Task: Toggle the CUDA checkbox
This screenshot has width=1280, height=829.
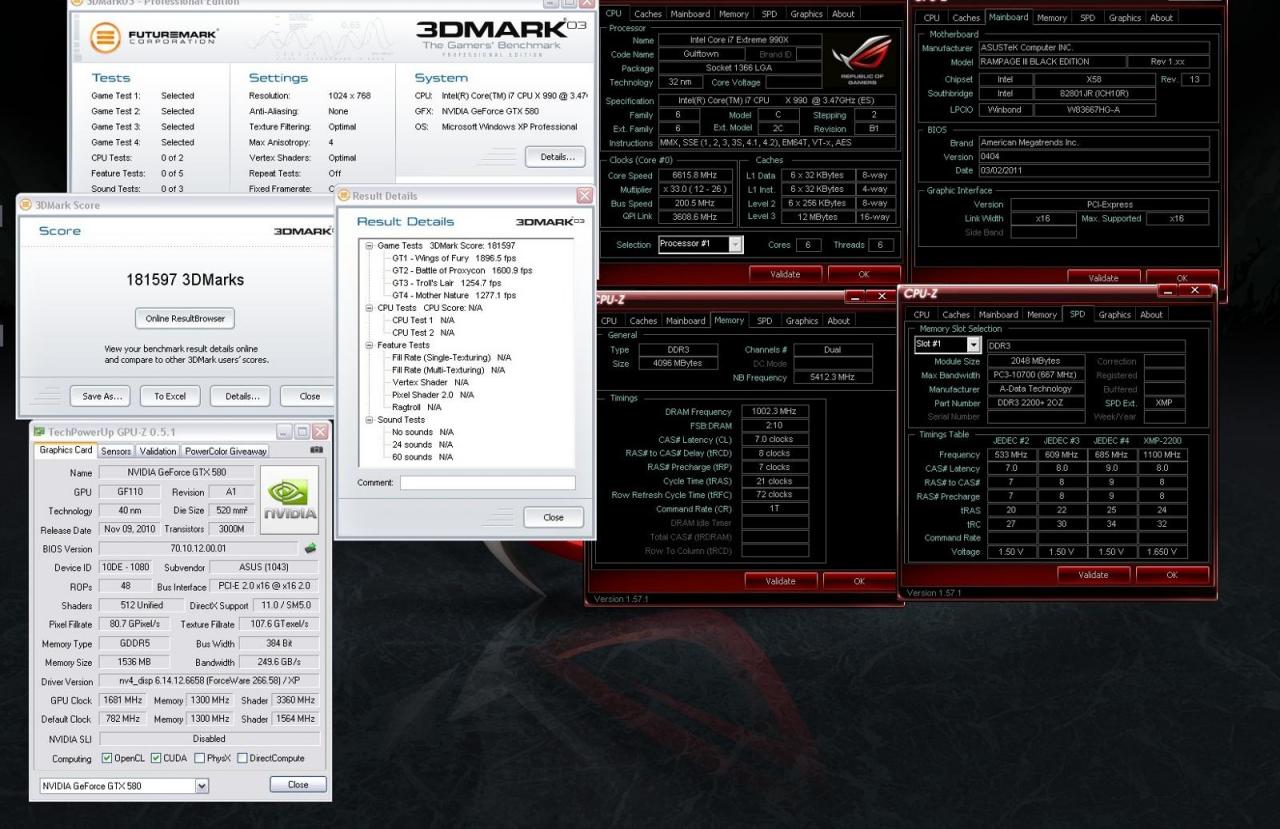Action: 156,758
